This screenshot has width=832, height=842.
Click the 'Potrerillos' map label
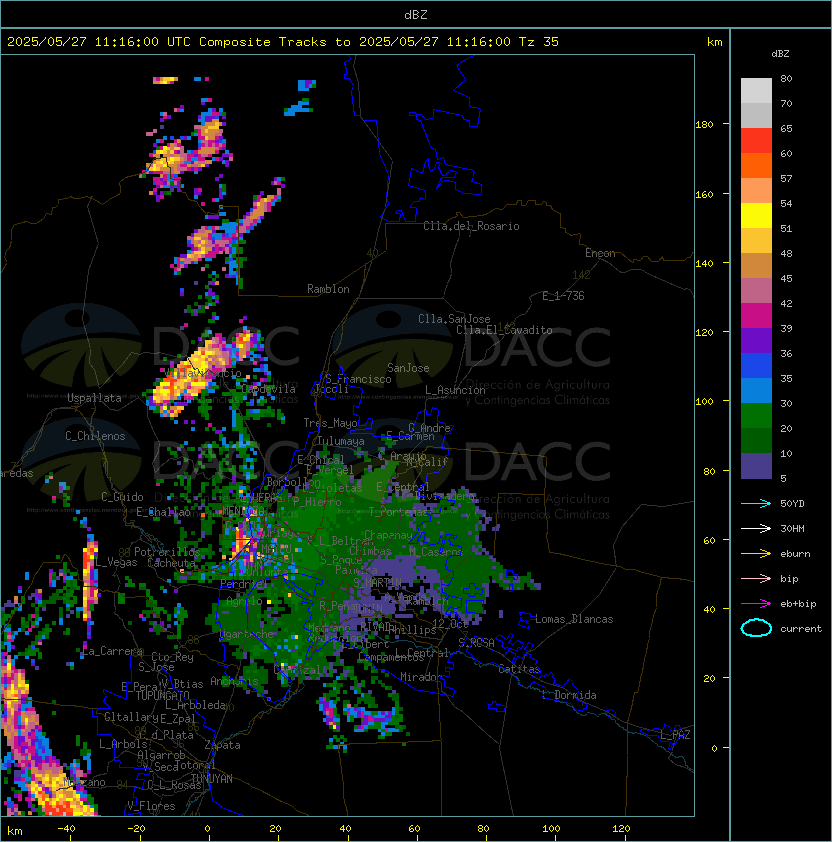pos(167,552)
